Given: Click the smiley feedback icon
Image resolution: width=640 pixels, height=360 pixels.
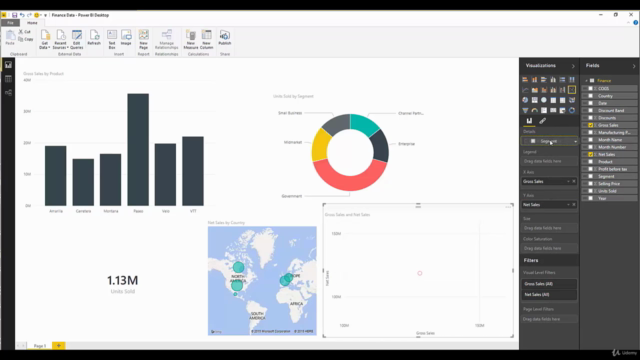Looking at the screenshot, I should (36, 15).
